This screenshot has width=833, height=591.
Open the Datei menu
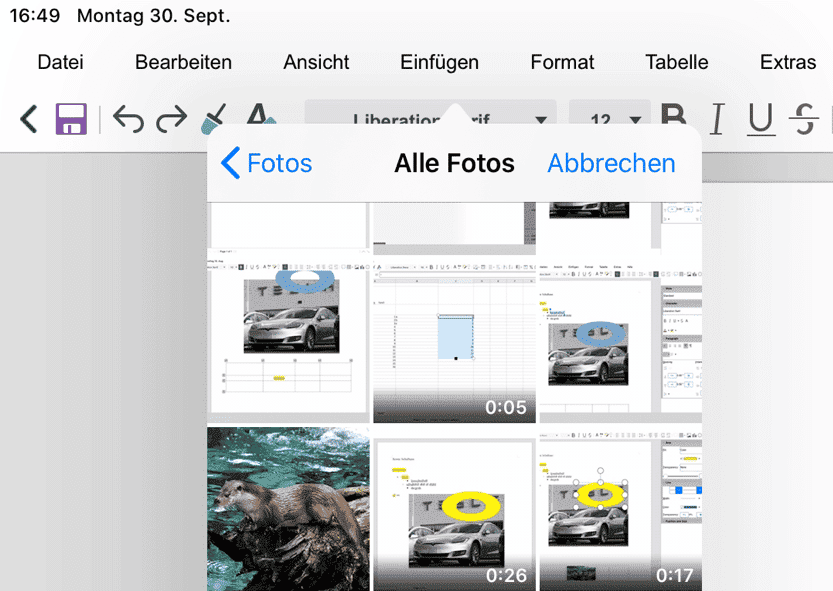click(60, 62)
